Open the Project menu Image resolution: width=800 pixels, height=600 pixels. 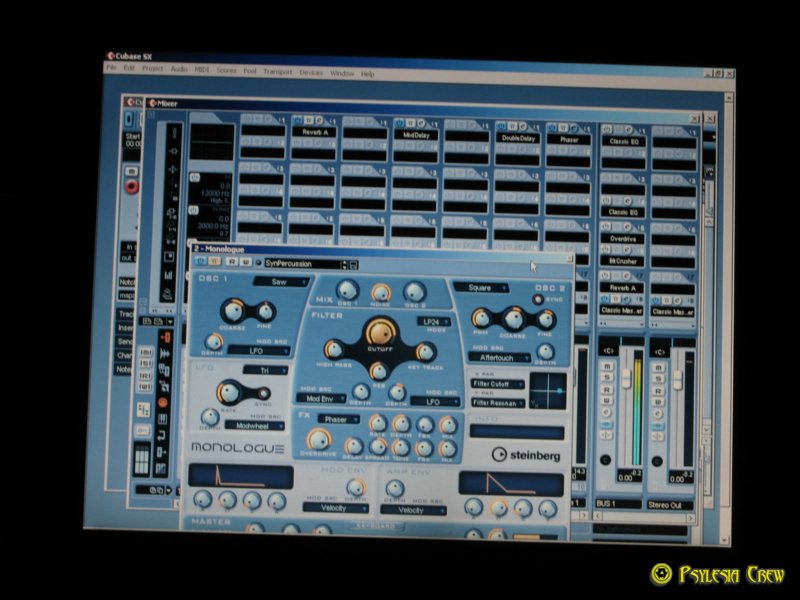[152, 68]
